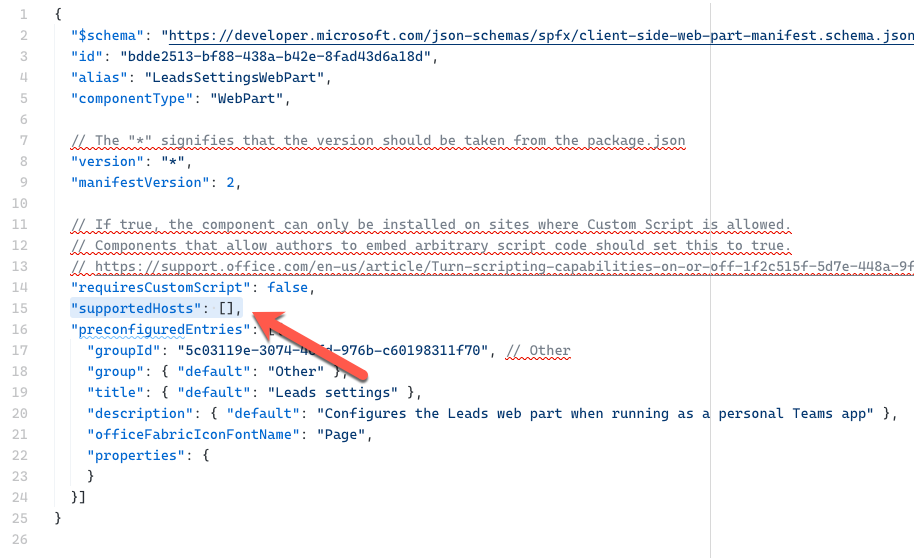Click the "LeadsSettingsWebPart" alias value

tap(234, 78)
